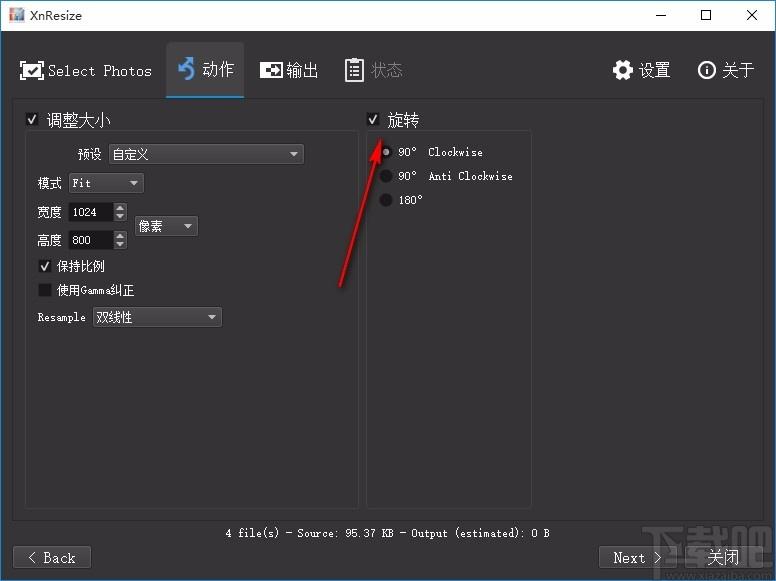Select 180° rotation
776x581 pixels.
coord(386,200)
